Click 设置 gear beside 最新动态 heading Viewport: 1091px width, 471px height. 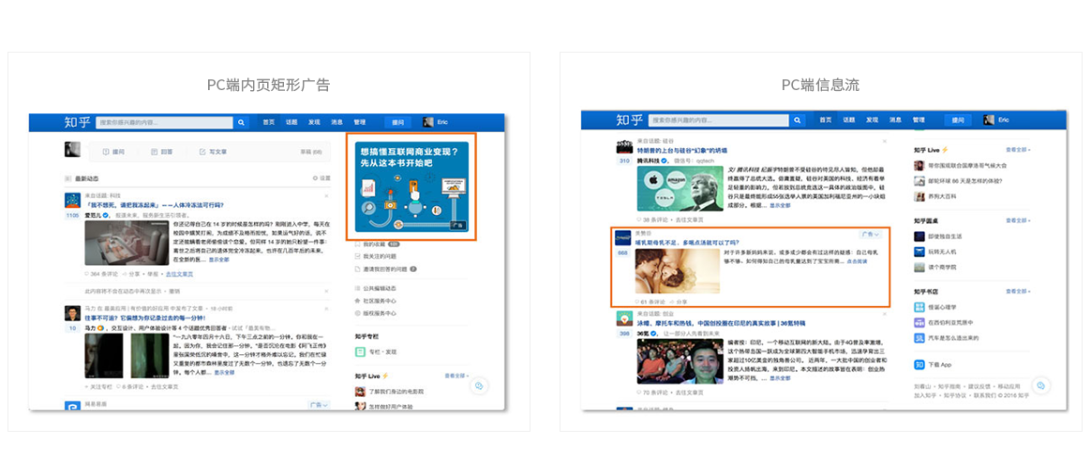(313, 178)
